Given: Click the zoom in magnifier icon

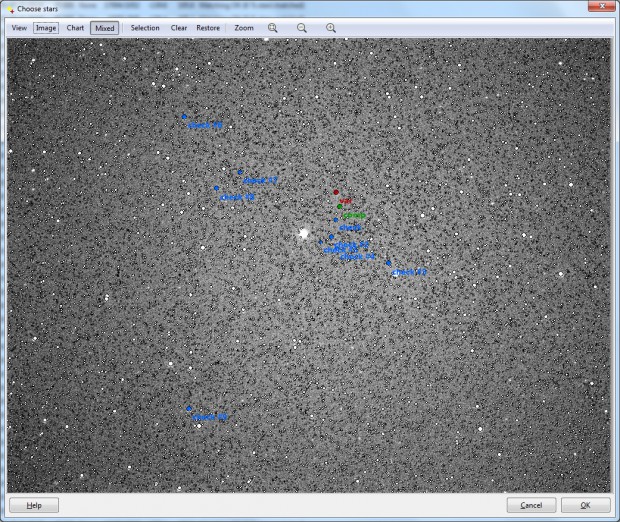Looking at the screenshot, I should [x=331, y=28].
